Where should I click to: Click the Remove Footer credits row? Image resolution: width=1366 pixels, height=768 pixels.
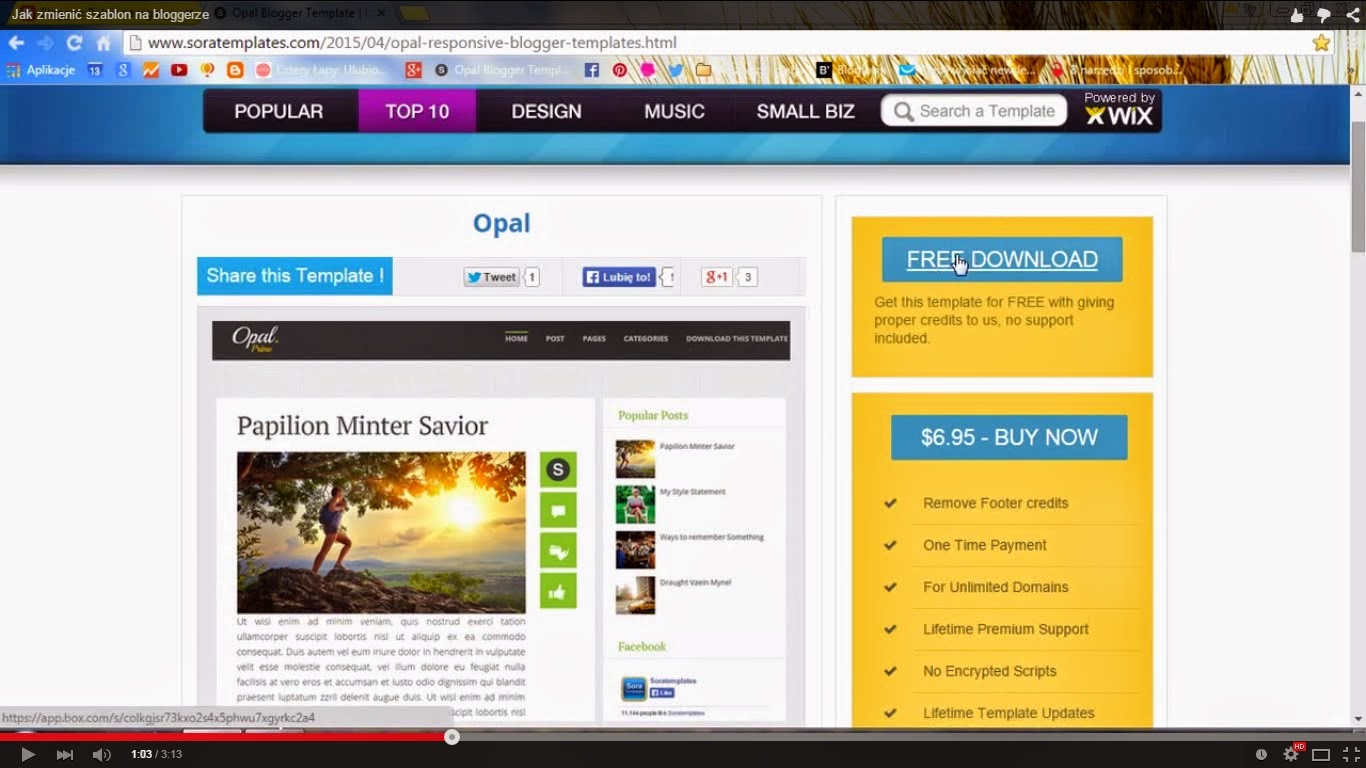(1009, 503)
